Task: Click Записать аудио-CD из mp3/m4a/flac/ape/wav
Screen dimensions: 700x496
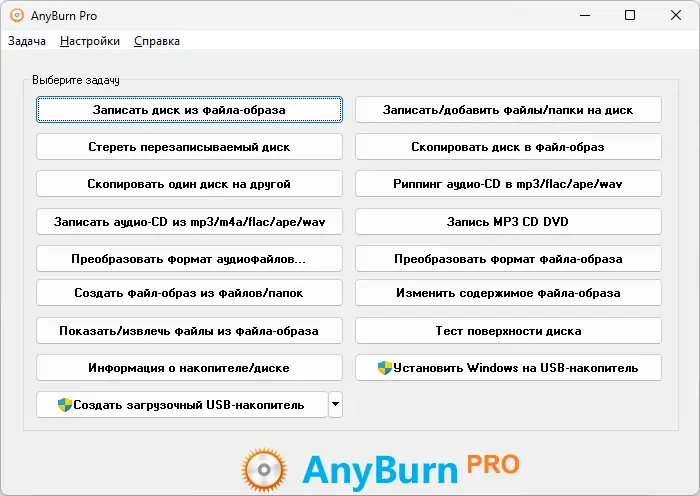Action: [189, 222]
